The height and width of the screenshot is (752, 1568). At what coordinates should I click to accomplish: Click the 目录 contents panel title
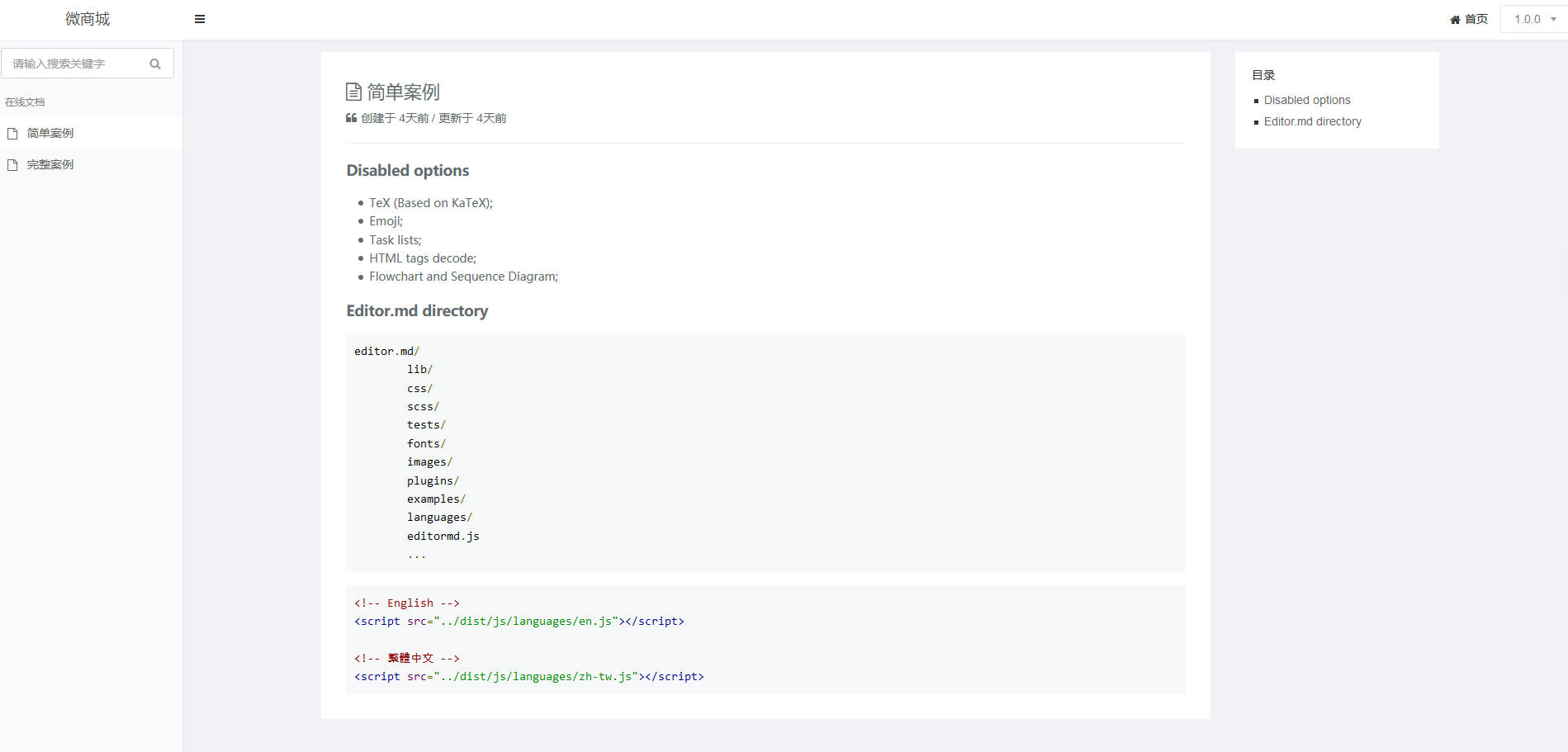1263,75
